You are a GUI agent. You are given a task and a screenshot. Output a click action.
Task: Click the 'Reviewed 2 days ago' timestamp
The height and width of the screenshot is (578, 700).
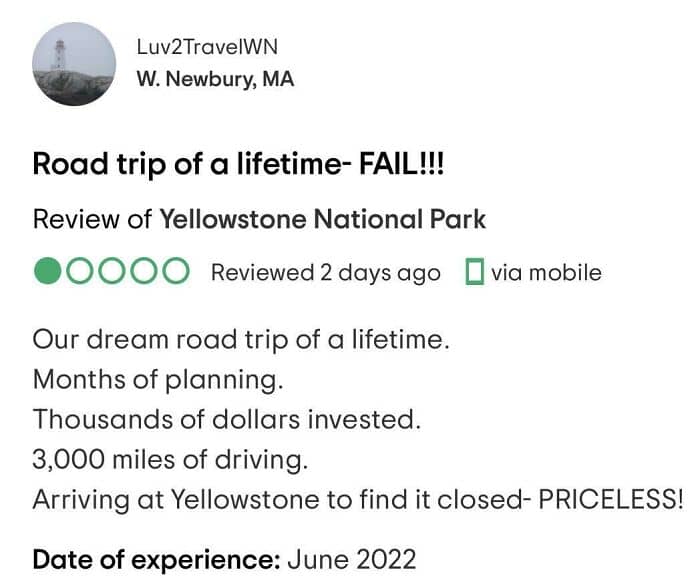click(325, 272)
